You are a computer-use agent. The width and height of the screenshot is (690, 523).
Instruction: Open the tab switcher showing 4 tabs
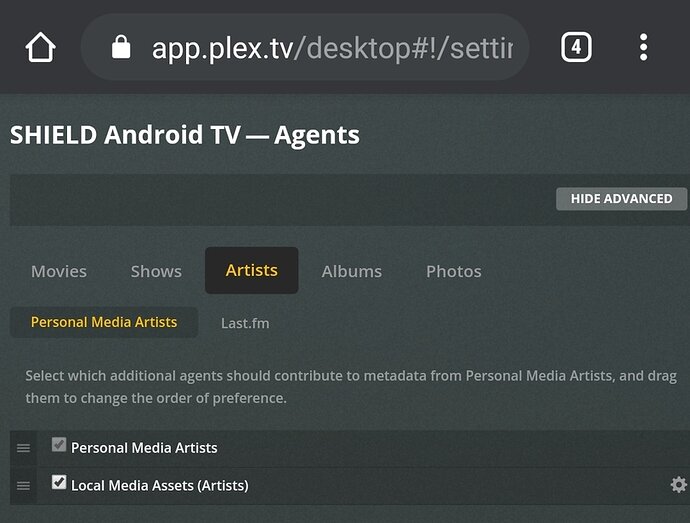point(576,47)
